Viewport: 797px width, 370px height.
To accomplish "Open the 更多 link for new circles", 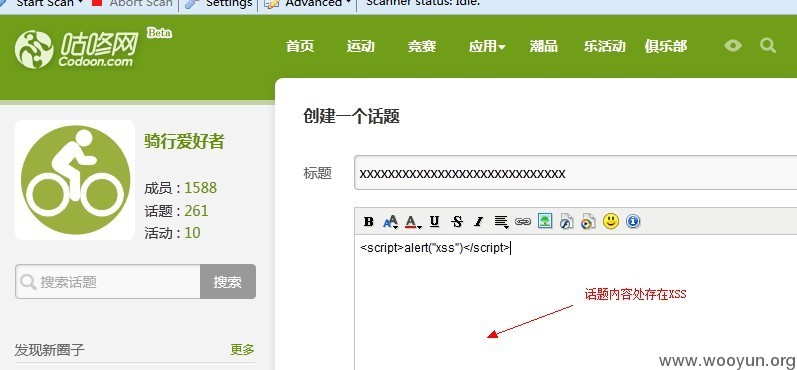I will (x=242, y=350).
